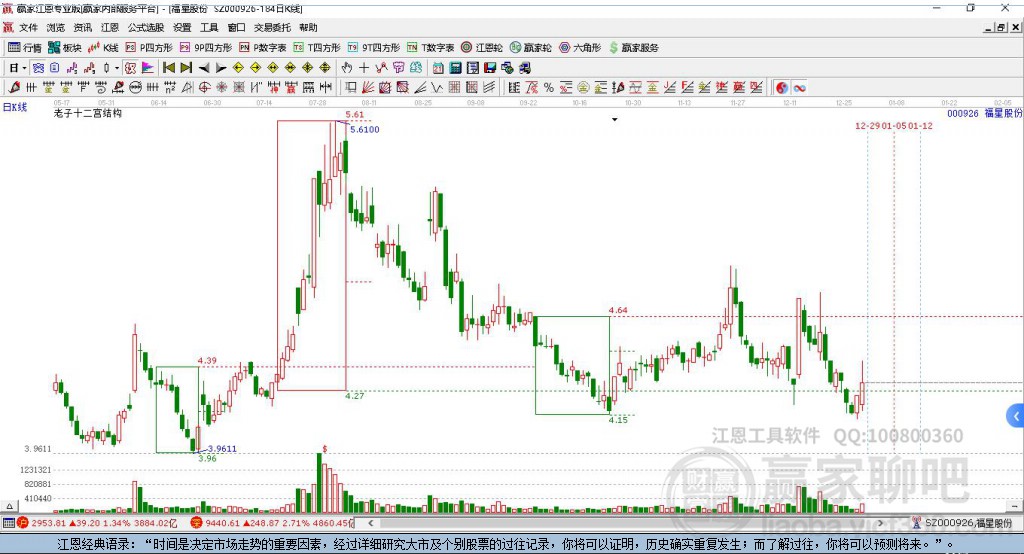Screen dimensions: 1024x554
Task: Open the 交易委托 menu
Action: click(x=272, y=27)
